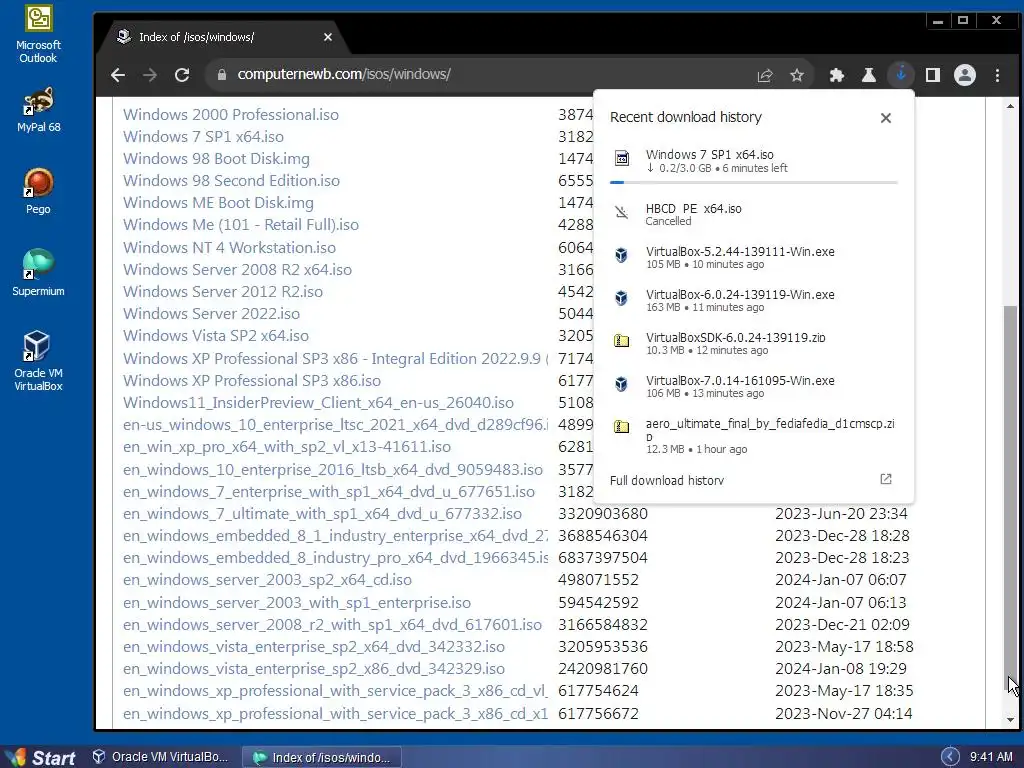Click the 9:41 AM taskbar clock
The height and width of the screenshot is (768, 1024).
click(991, 758)
